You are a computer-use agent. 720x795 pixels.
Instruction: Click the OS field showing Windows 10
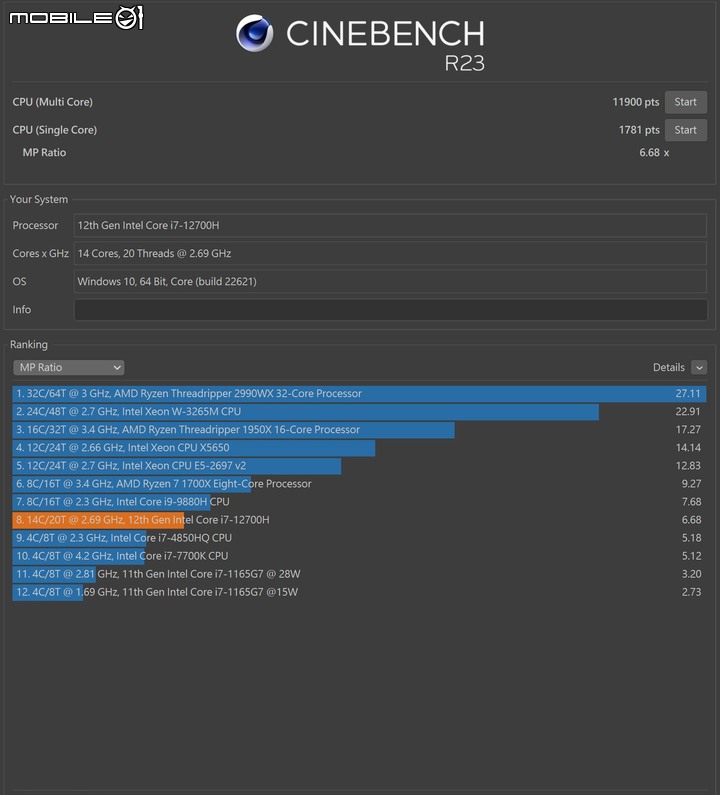point(390,281)
